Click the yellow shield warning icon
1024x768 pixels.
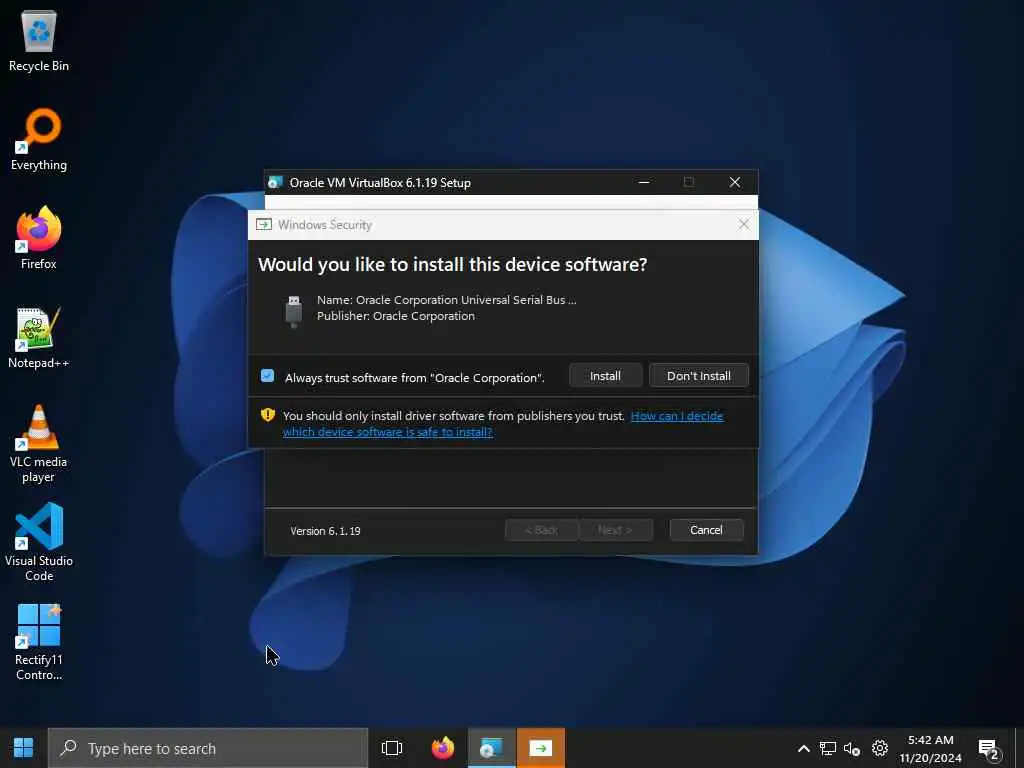coord(268,415)
